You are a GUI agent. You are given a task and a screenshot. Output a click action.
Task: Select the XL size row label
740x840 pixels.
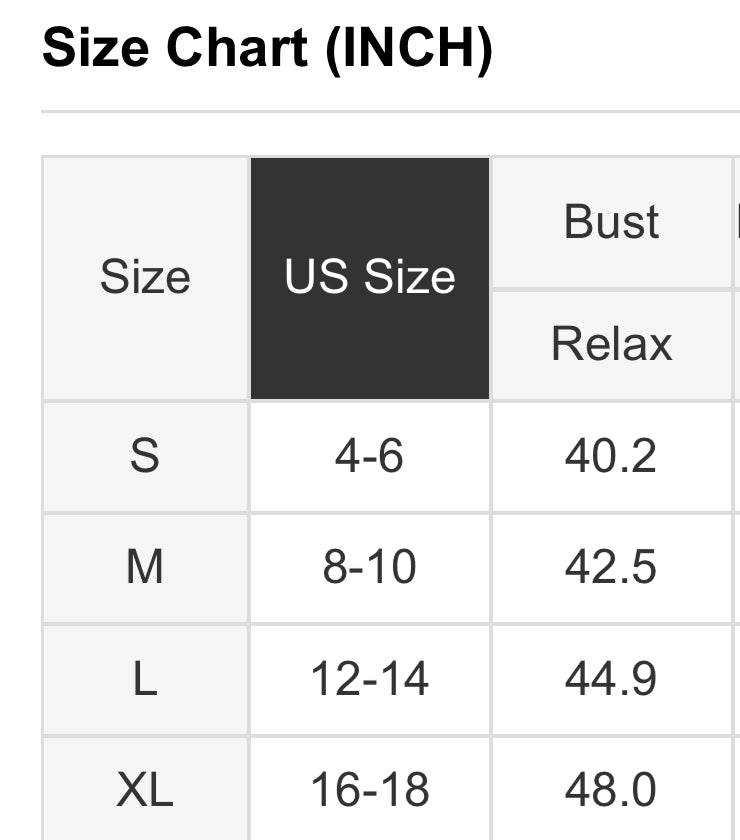(145, 790)
